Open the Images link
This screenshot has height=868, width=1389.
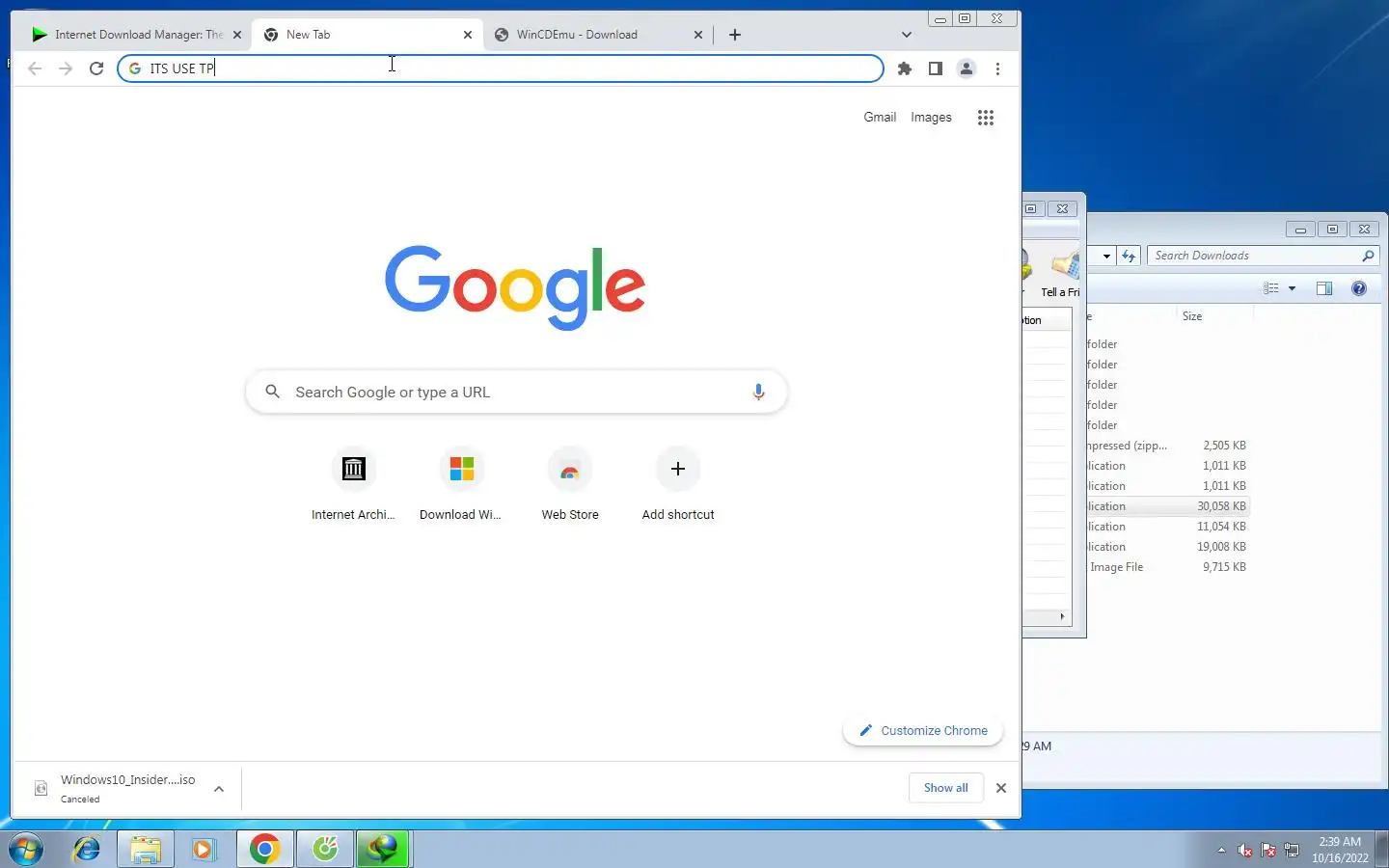coord(931,117)
